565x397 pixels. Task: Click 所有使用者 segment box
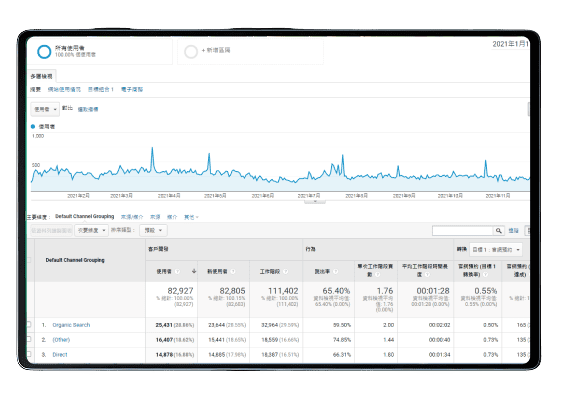click(100, 52)
